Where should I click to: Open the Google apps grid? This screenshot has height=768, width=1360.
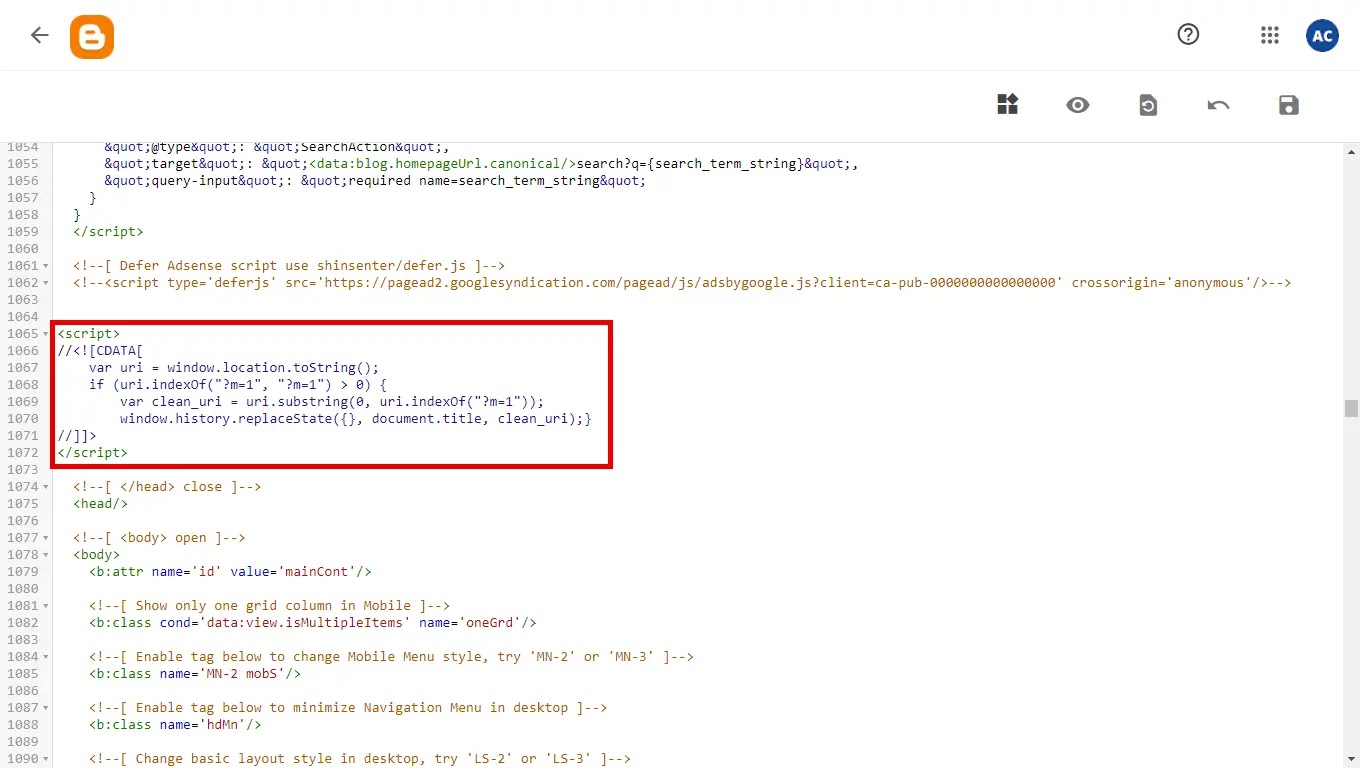point(1270,35)
